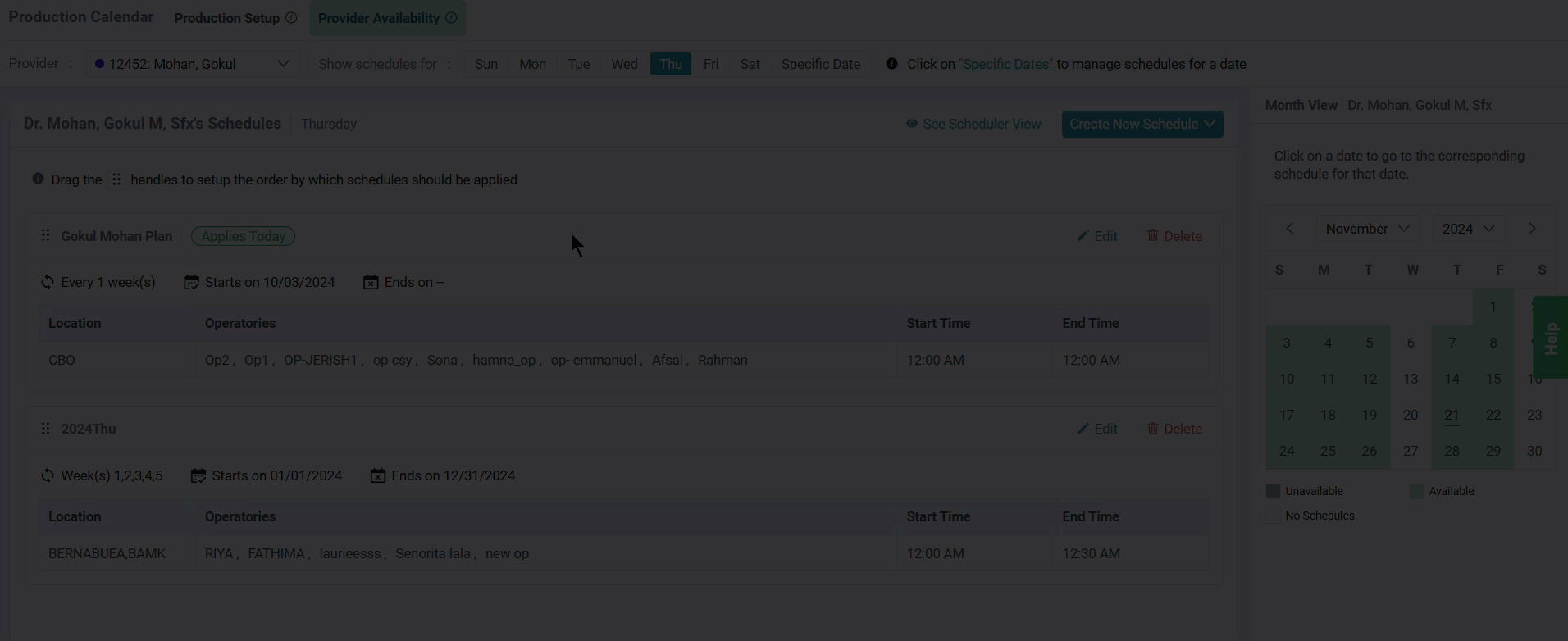Click the Applies Today badge
The width and height of the screenshot is (1568, 641).
243,236
